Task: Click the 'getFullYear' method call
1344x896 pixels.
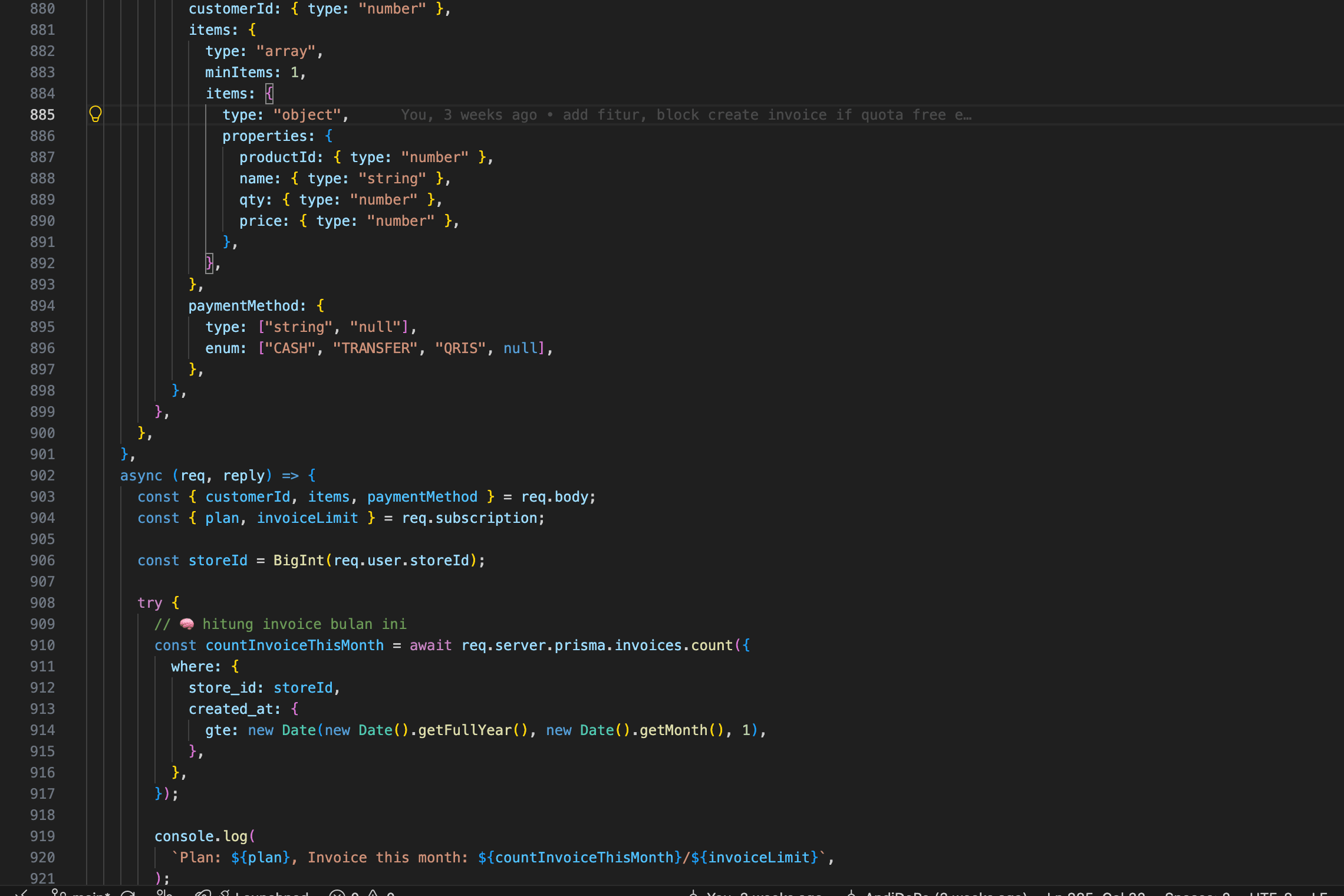Action: 465,730
